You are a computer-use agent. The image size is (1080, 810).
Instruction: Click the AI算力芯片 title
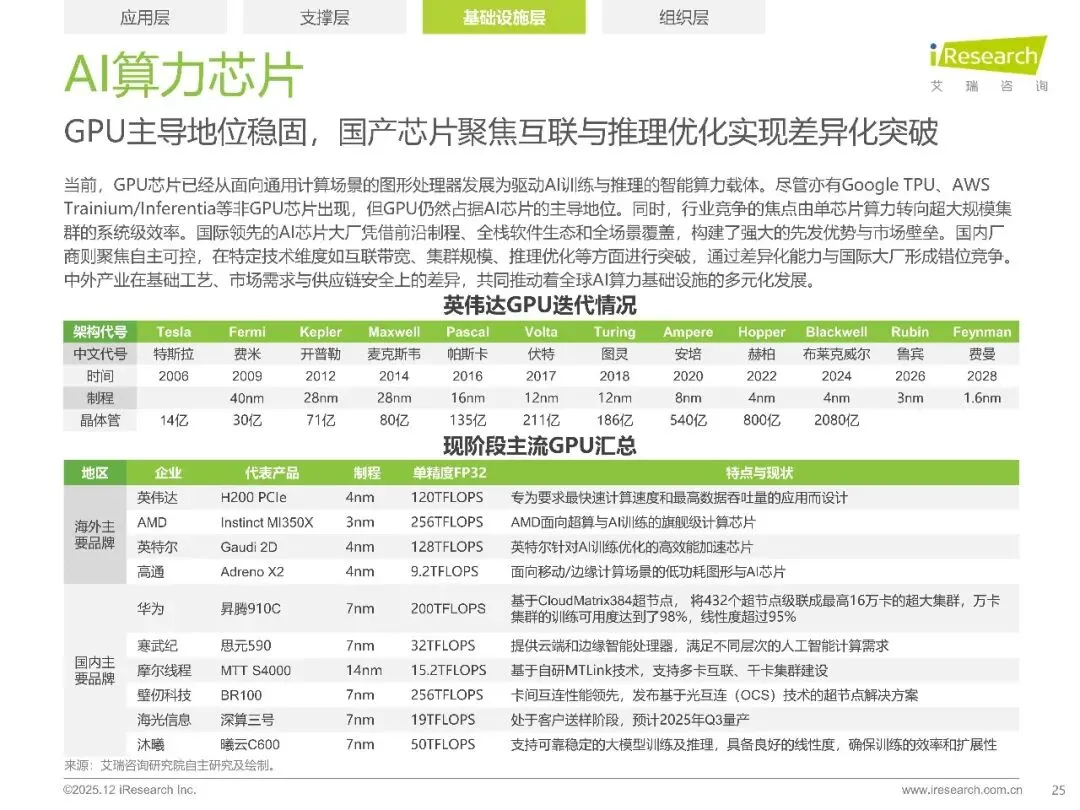pyautogui.click(x=184, y=74)
